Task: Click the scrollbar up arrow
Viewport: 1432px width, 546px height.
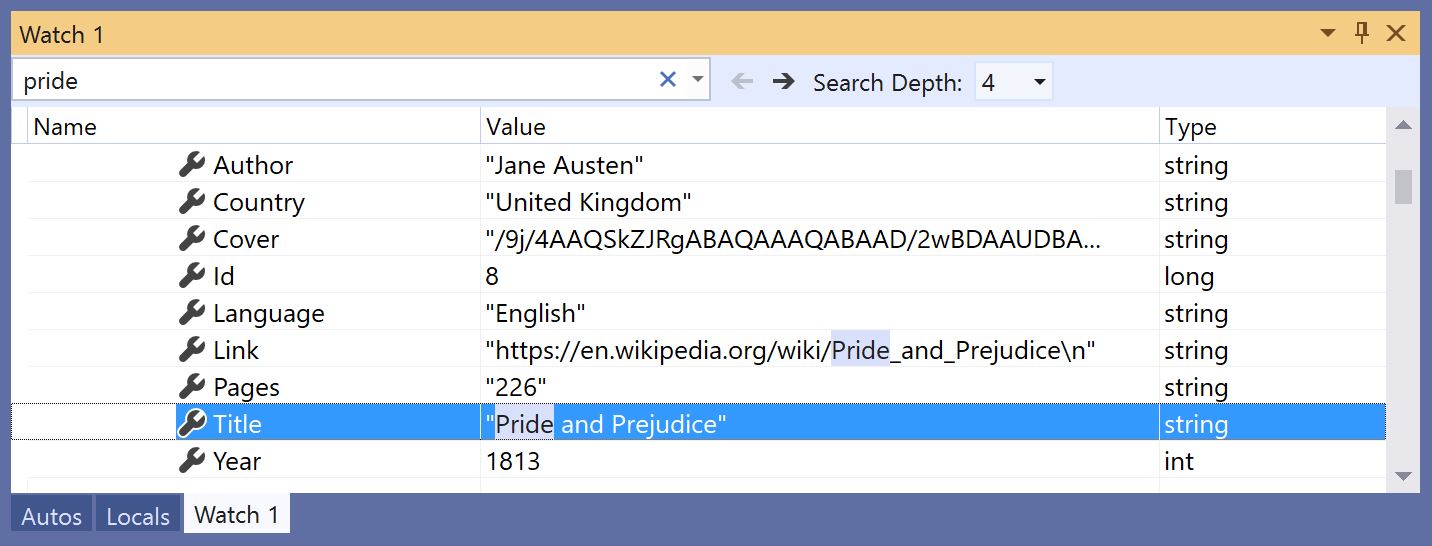Action: pos(1403,126)
